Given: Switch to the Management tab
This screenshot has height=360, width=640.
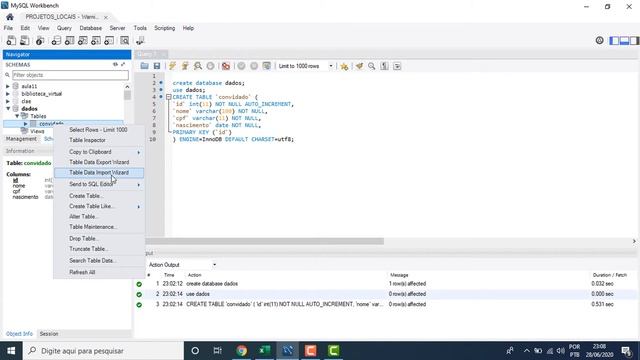Looking at the screenshot, I should [x=21, y=139].
